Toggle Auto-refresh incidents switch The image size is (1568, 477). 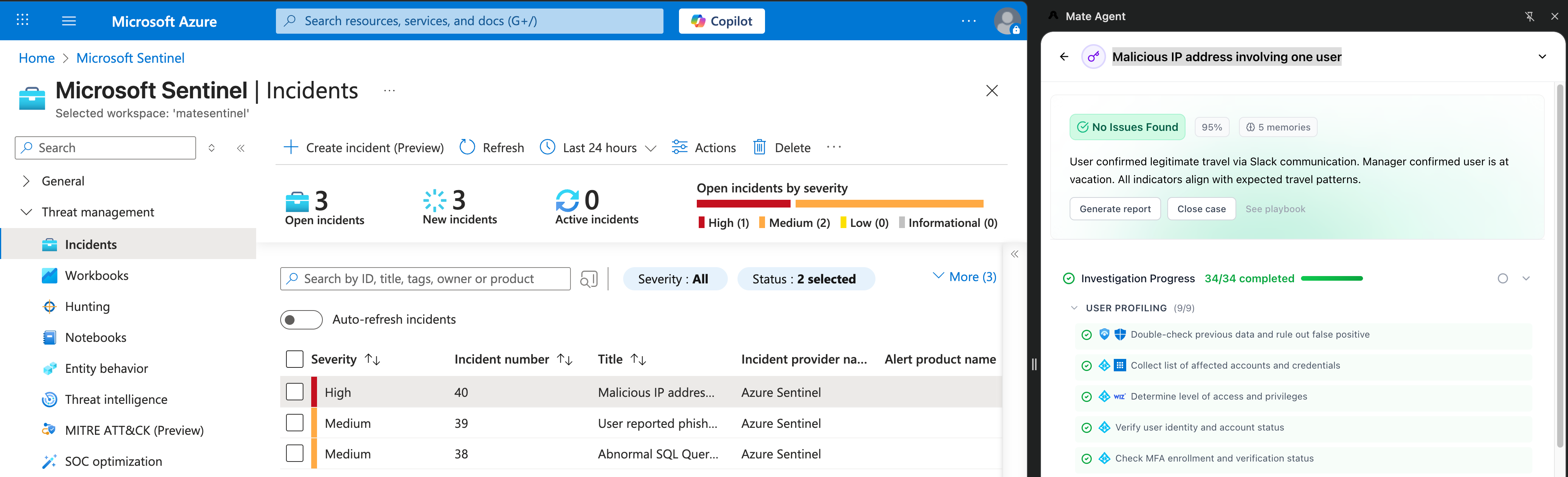click(301, 319)
